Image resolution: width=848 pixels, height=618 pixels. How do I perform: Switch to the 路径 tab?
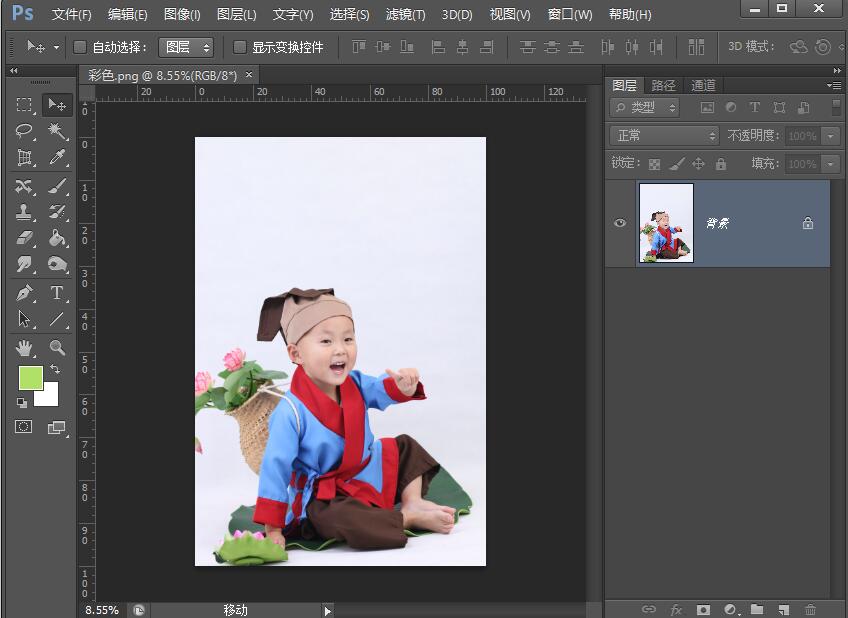click(x=664, y=85)
